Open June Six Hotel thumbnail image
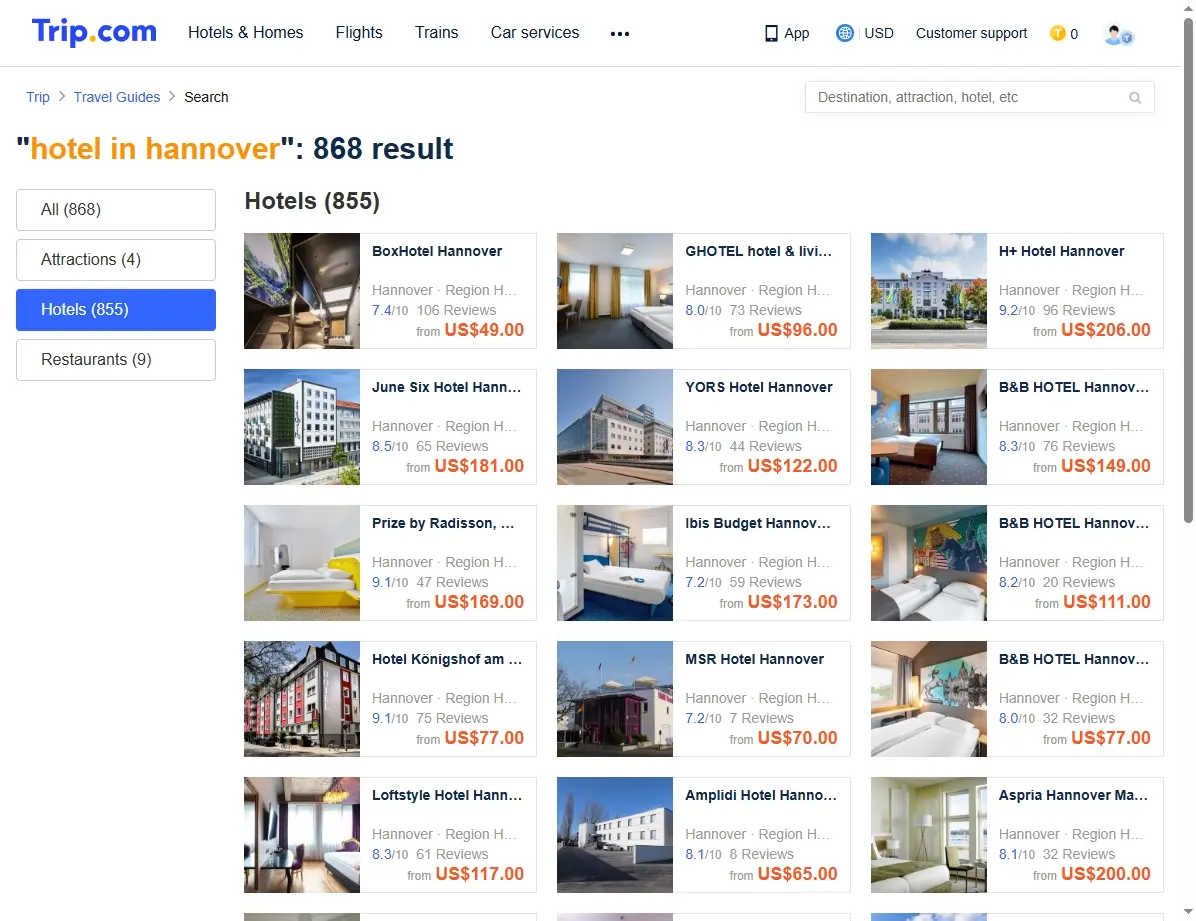 (302, 427)
